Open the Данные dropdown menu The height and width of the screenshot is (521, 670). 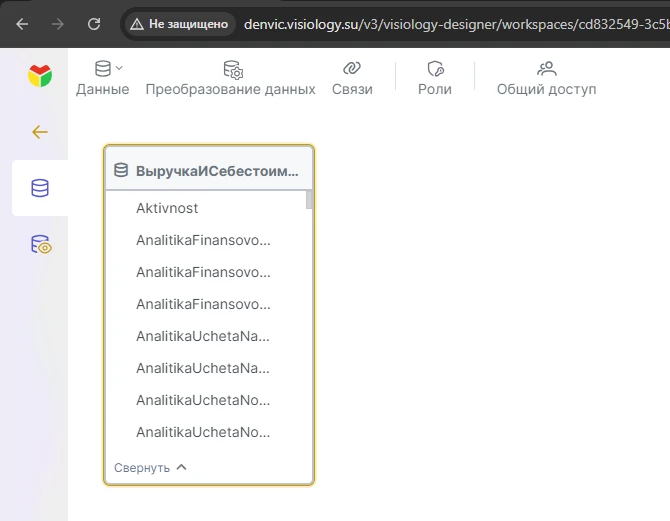click(x=103, y=78)
